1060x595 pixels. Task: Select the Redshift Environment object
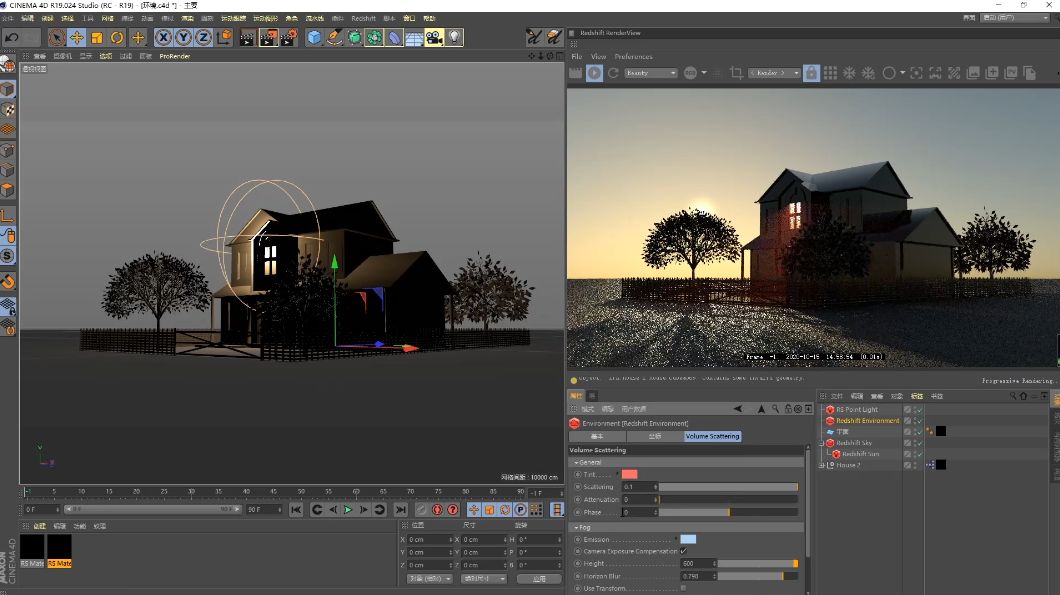tap(868, 421)
